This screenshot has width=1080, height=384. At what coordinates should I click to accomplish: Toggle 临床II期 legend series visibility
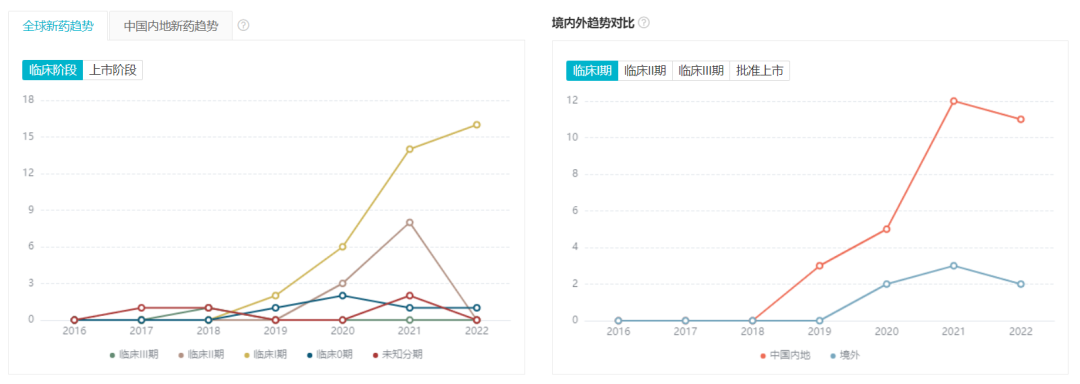[x=201, y=355]
